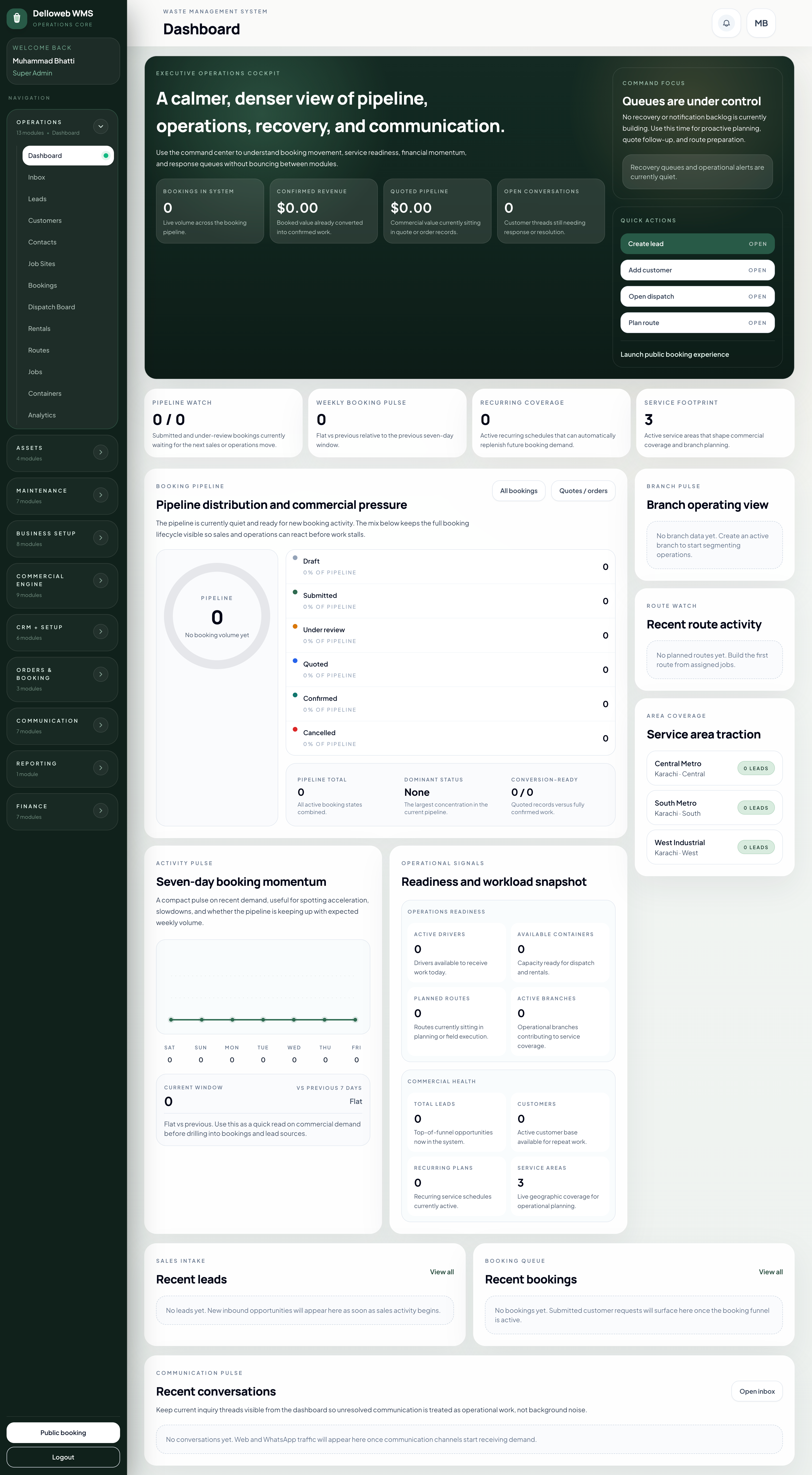Click the Bookings in System stat card
Viewport: 812px width, 1475px height.
tap(210, 211)
